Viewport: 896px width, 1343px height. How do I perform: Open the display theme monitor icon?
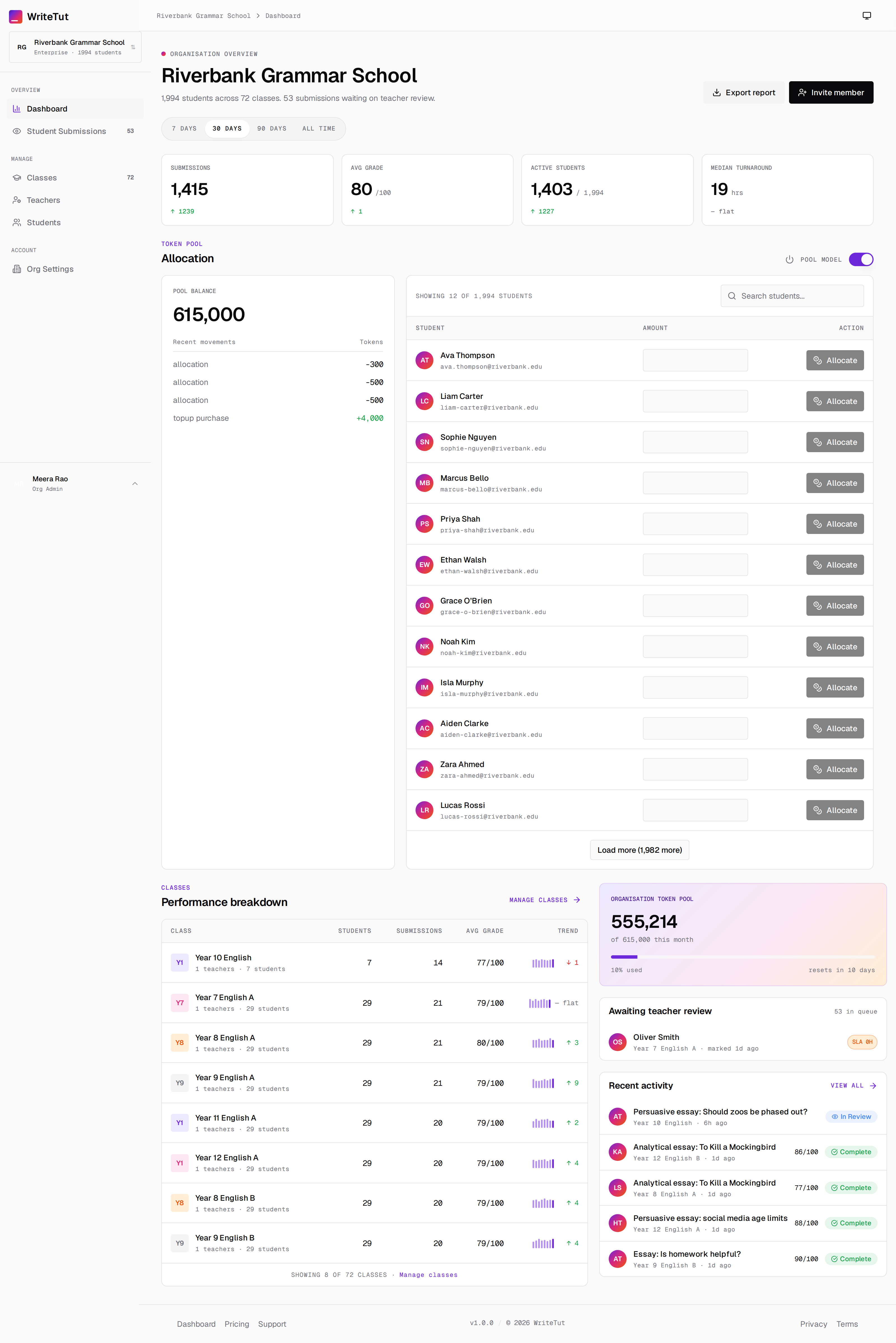(866, 15)
